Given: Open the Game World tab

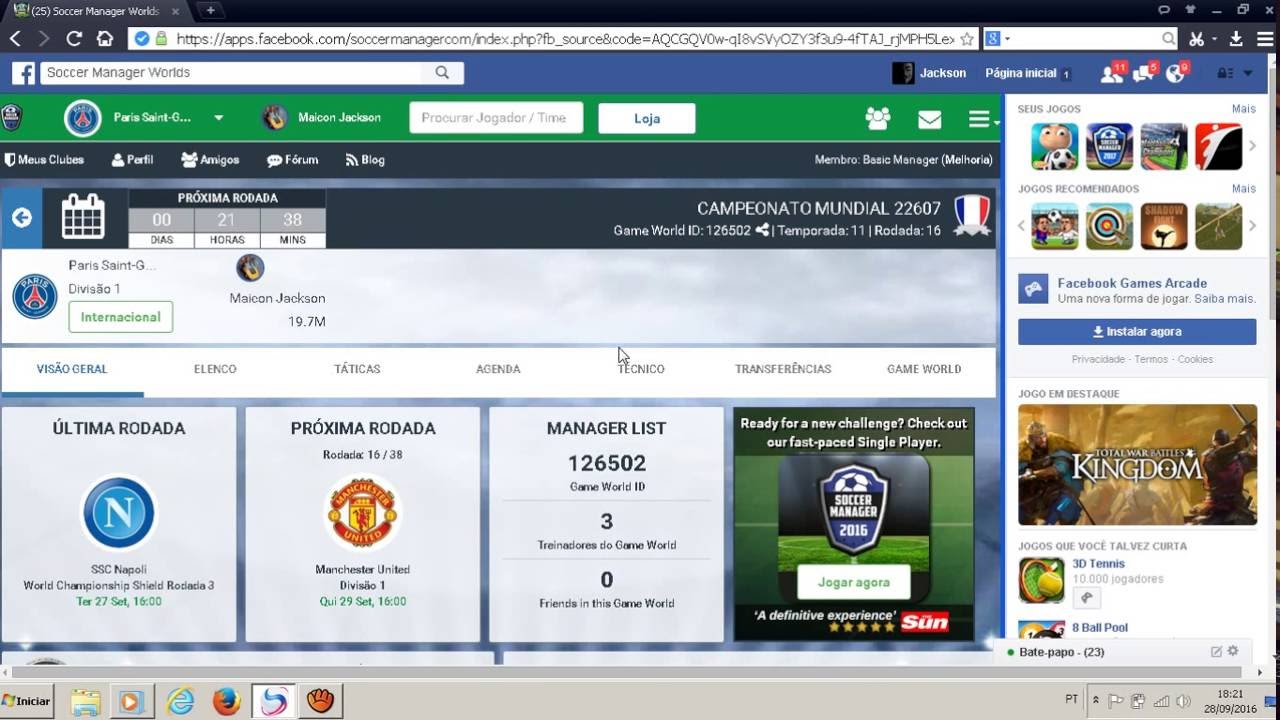Looking at the screenshot, I should tap(924, 369).
